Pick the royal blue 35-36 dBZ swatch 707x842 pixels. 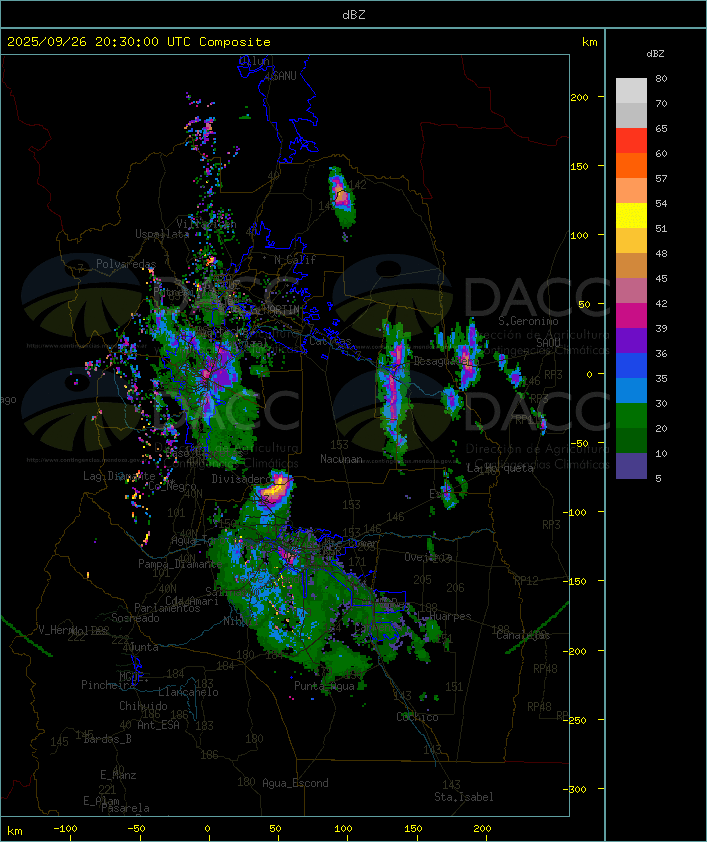tap(631, 365)
